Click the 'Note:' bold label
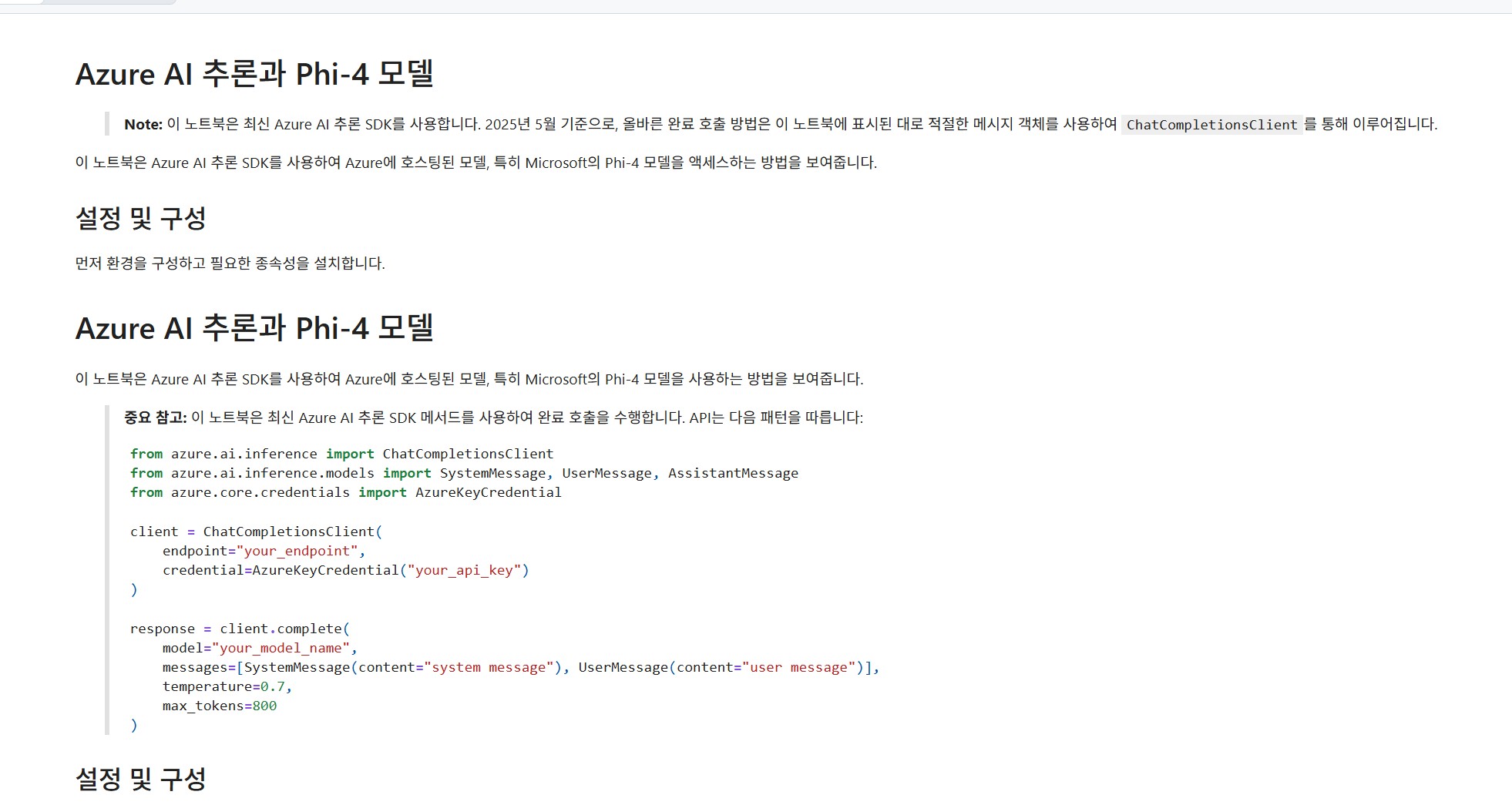Screen dimensions: 1512x805 143,124
